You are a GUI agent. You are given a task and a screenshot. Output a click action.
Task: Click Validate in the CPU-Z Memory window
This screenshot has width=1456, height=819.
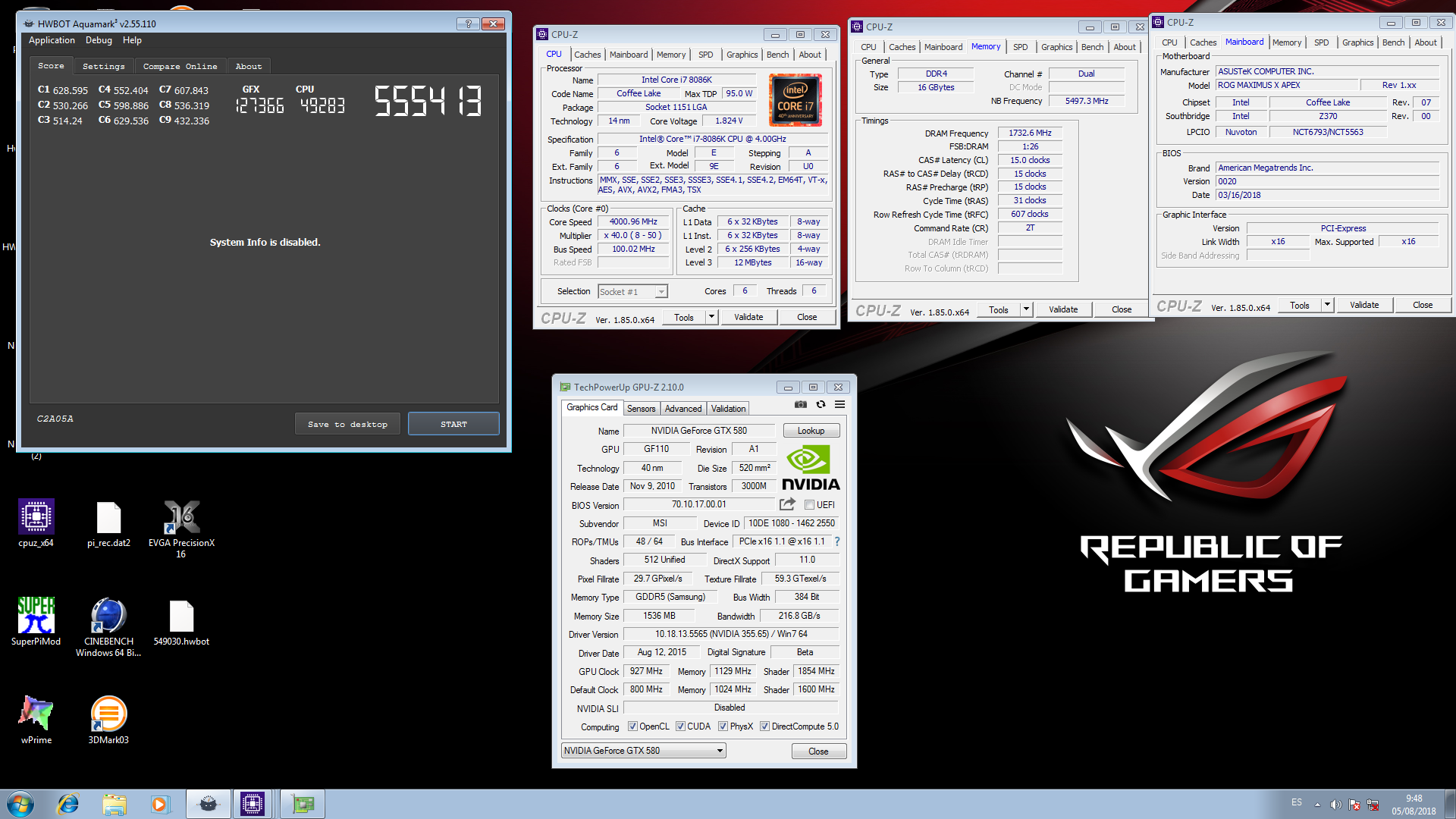pos(1063,309)
